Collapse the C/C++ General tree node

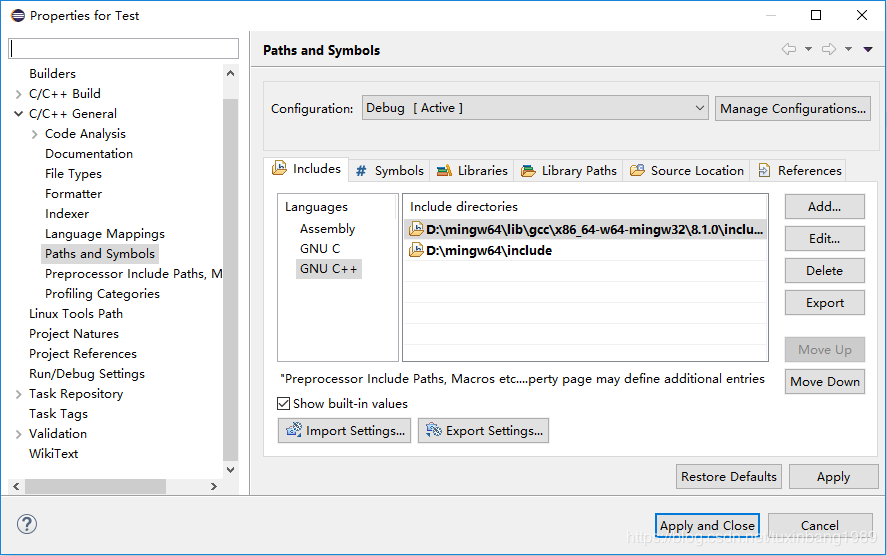[19, 114]
